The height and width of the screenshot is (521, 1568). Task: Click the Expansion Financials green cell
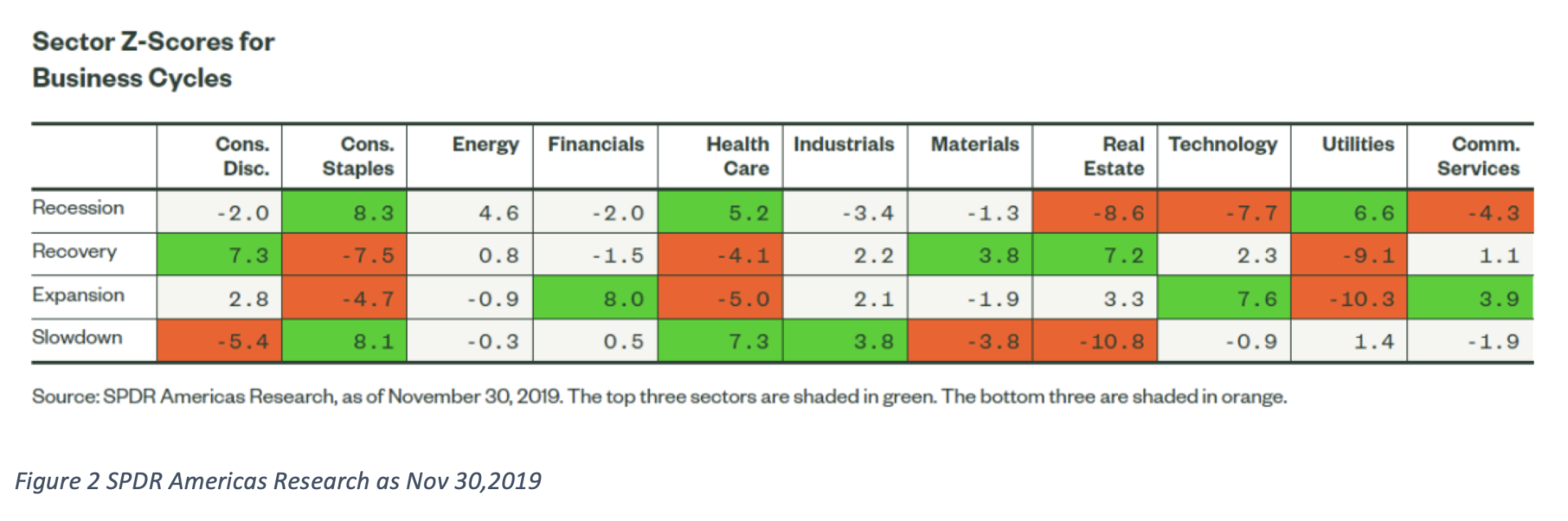(x=595, y=298)
